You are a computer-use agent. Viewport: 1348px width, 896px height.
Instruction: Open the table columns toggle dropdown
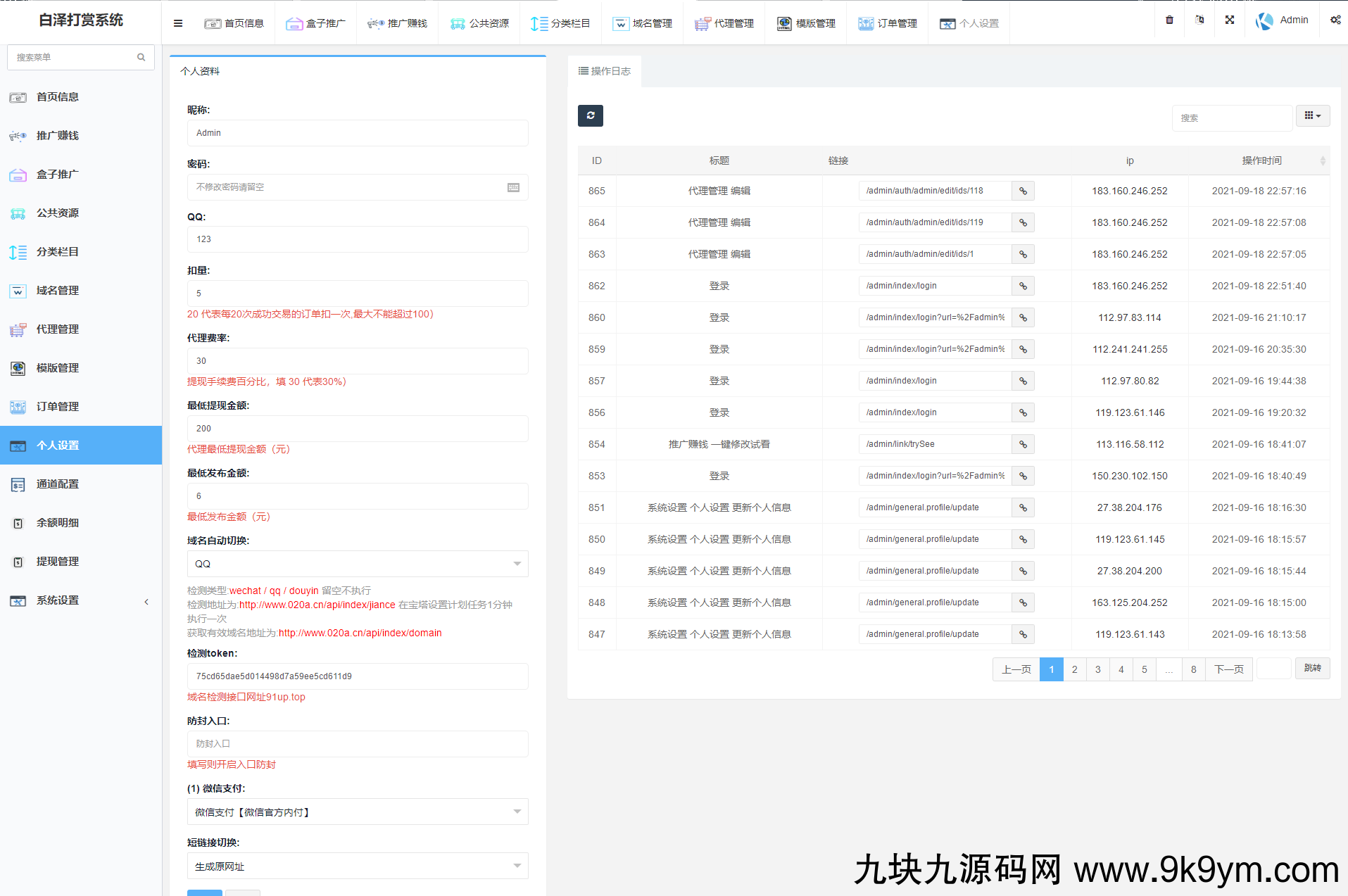coord(1312,116)
